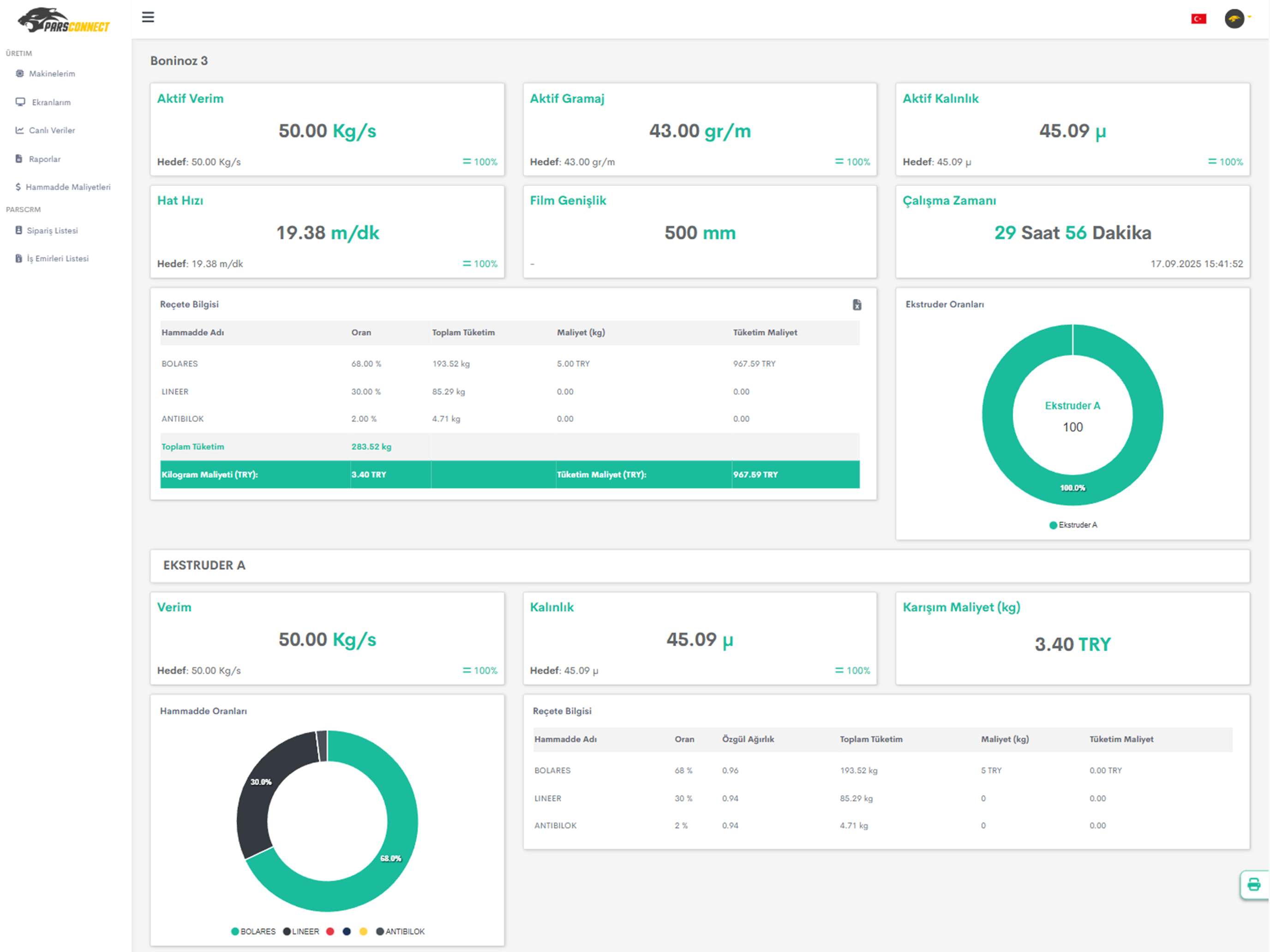Click 85.29 kg in lower LINEER row
The height and width of the screenshot is (952, 1270).
coord(856,799)
